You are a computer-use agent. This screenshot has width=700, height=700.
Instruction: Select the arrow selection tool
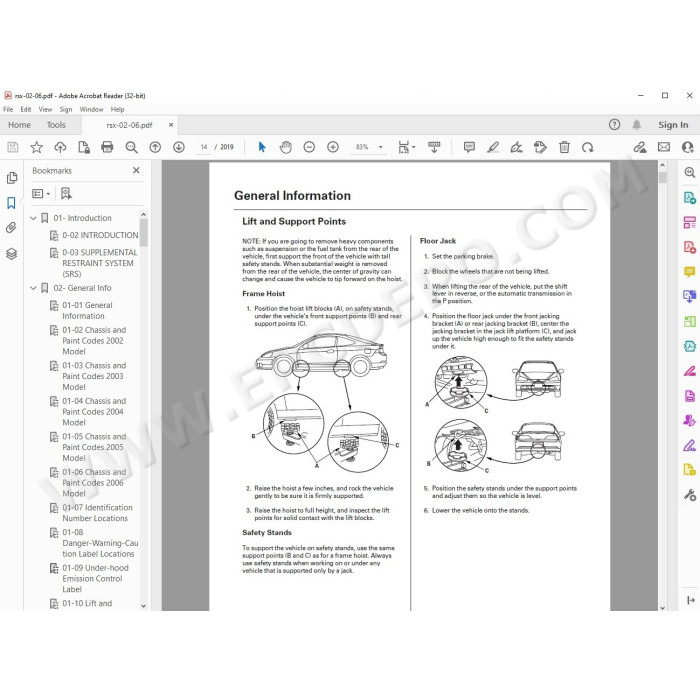[262, 147]
